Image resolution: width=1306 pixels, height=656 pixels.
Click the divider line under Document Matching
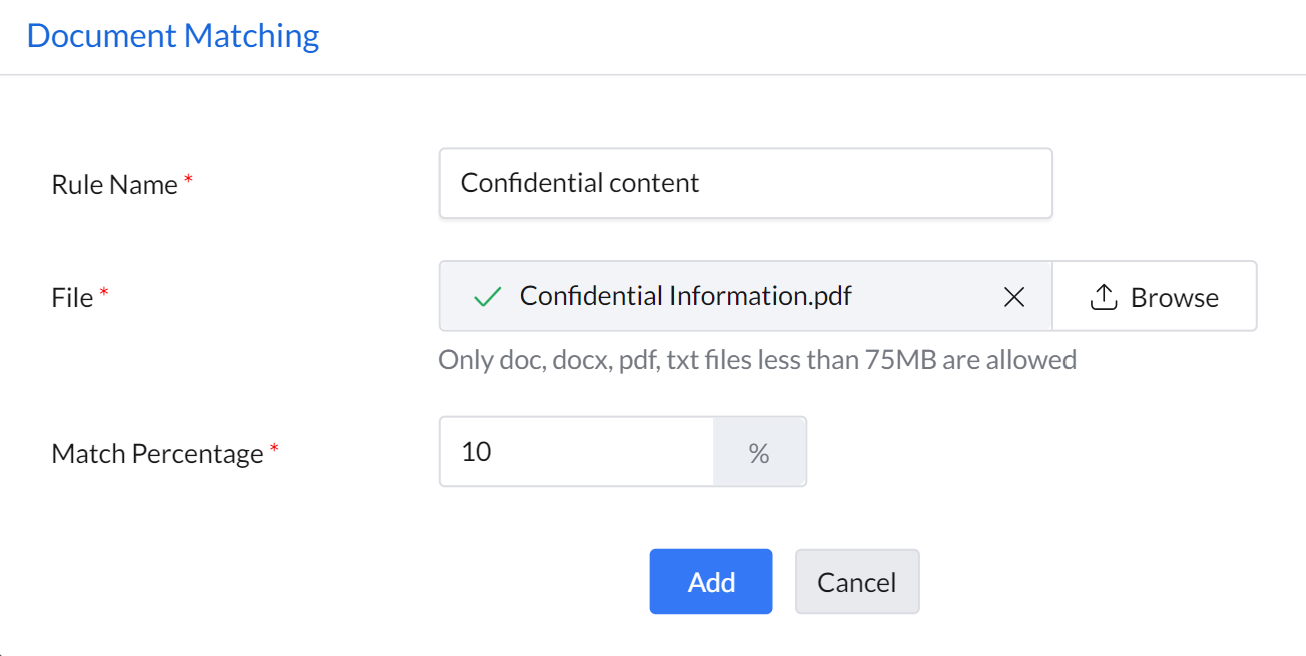tap(653, 75)
